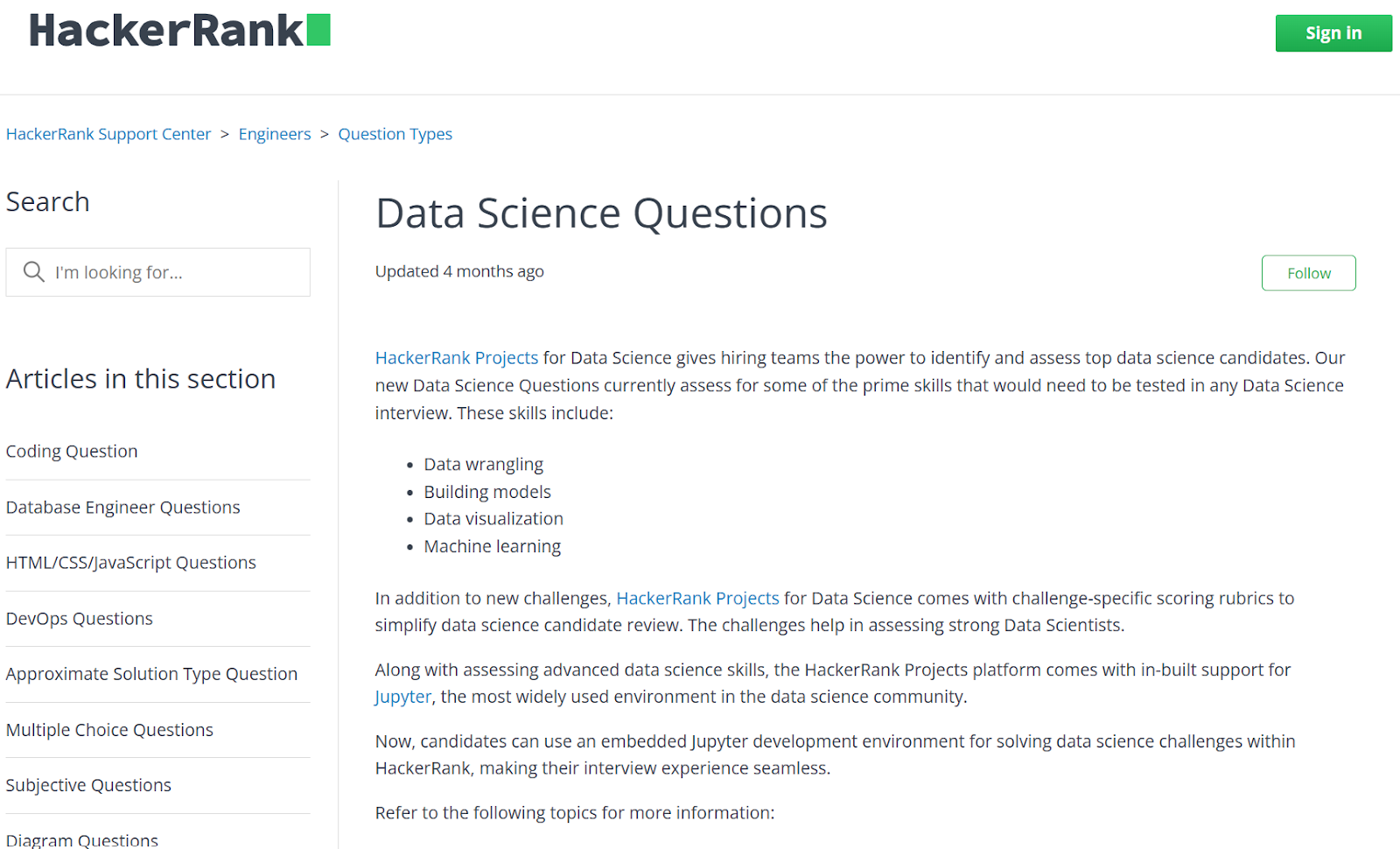Go to the Engineers breadcrumb
Screen dimensions: 1400x849
(x=275, y=134)
